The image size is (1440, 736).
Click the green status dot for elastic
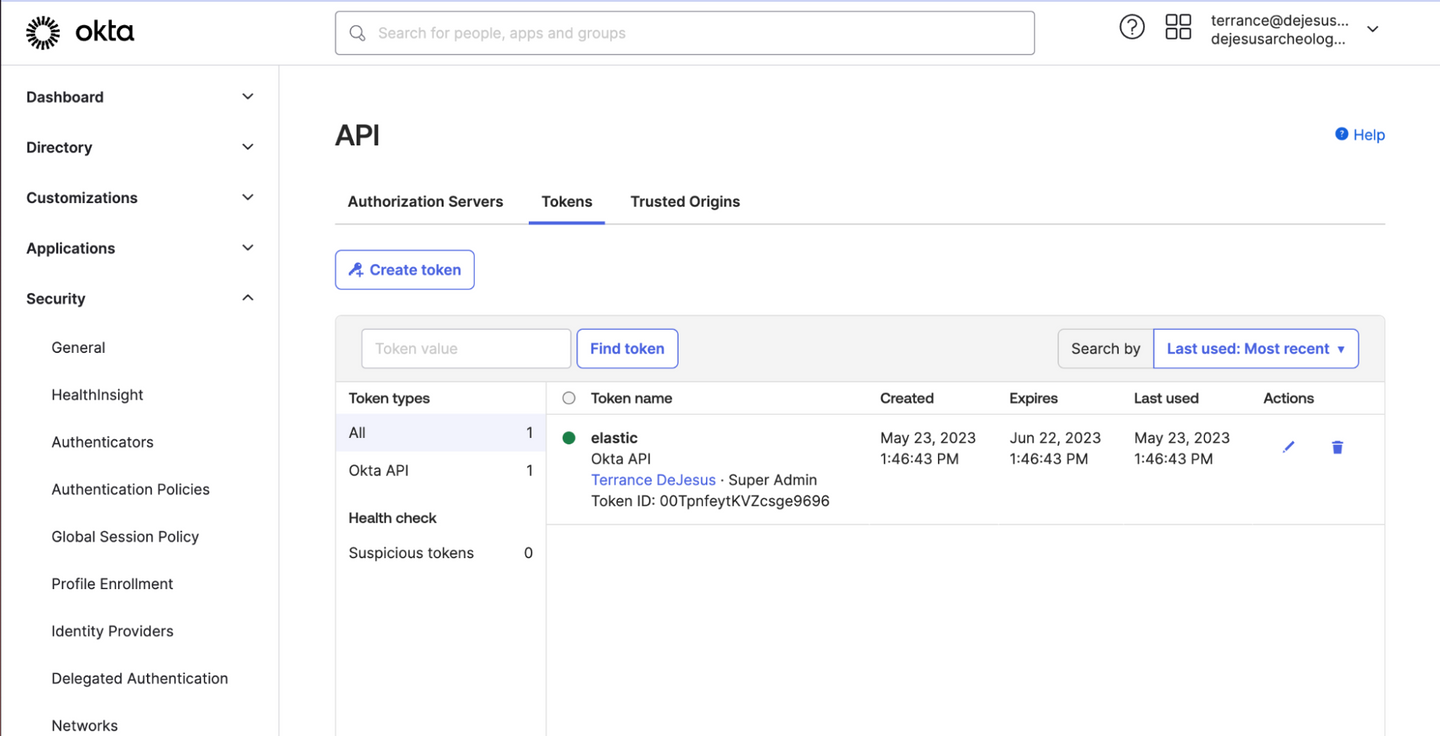569,438
